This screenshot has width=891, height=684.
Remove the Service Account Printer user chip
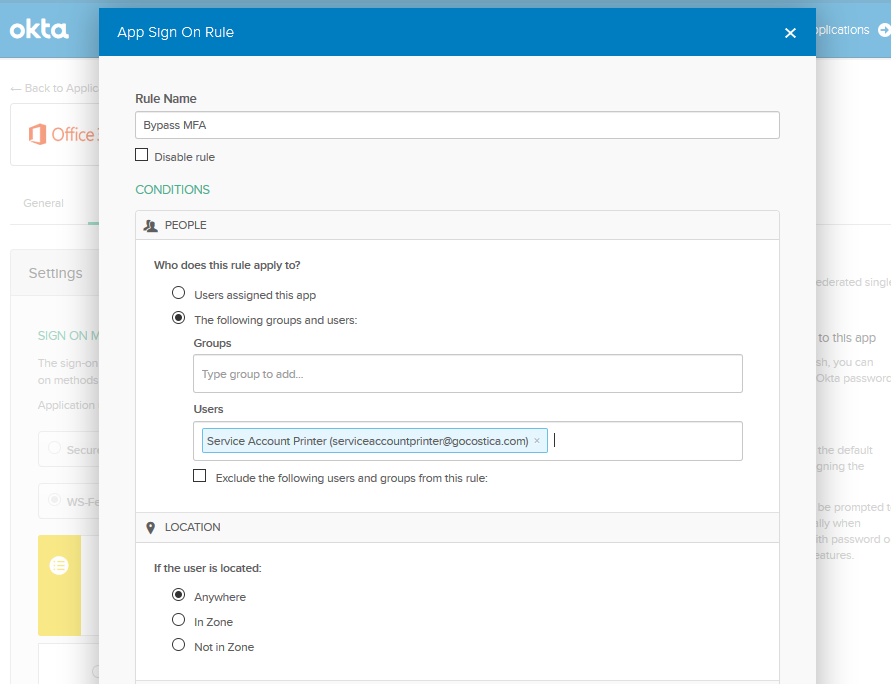pos(536,440)
